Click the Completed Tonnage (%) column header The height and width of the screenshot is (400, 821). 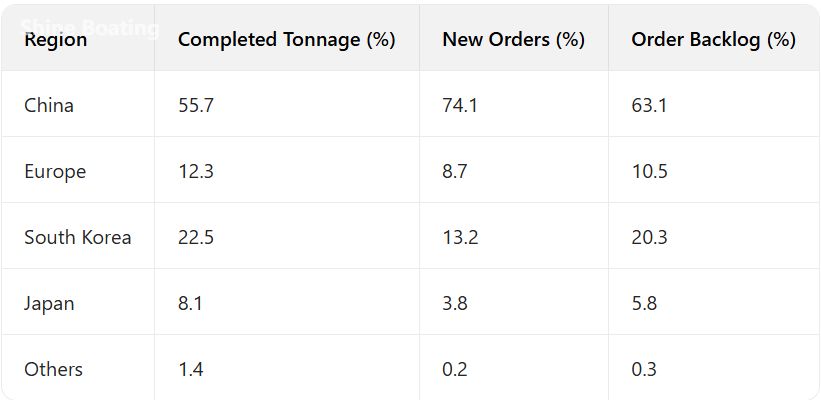286,40
